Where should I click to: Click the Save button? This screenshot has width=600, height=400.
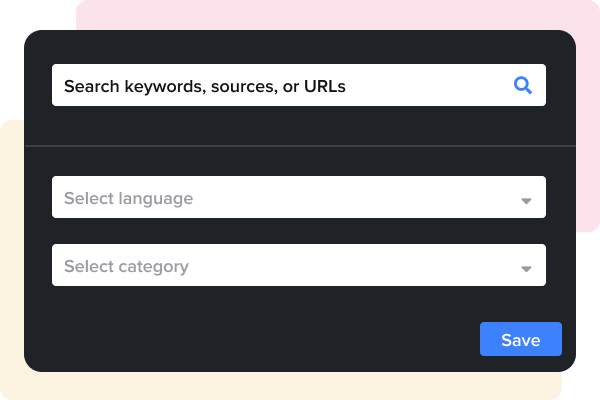click(520, 340)
